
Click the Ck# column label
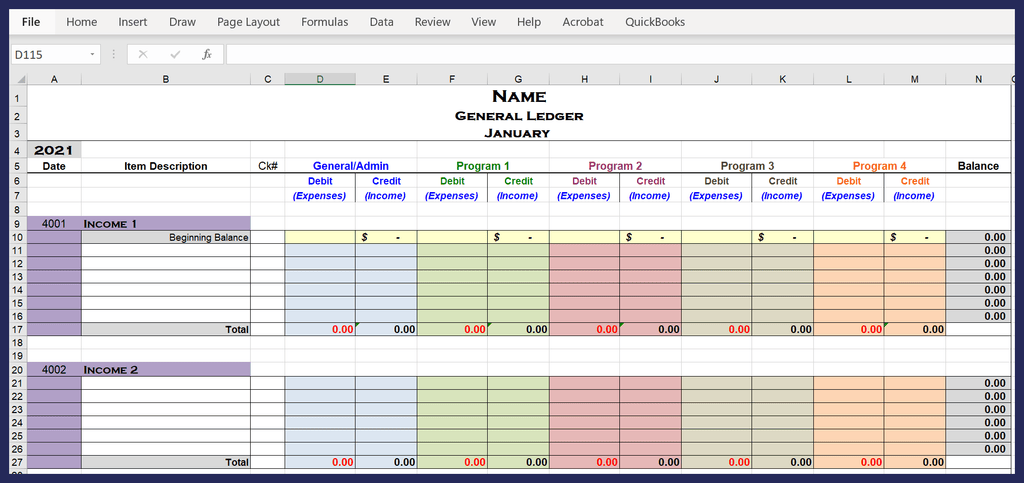268,166
